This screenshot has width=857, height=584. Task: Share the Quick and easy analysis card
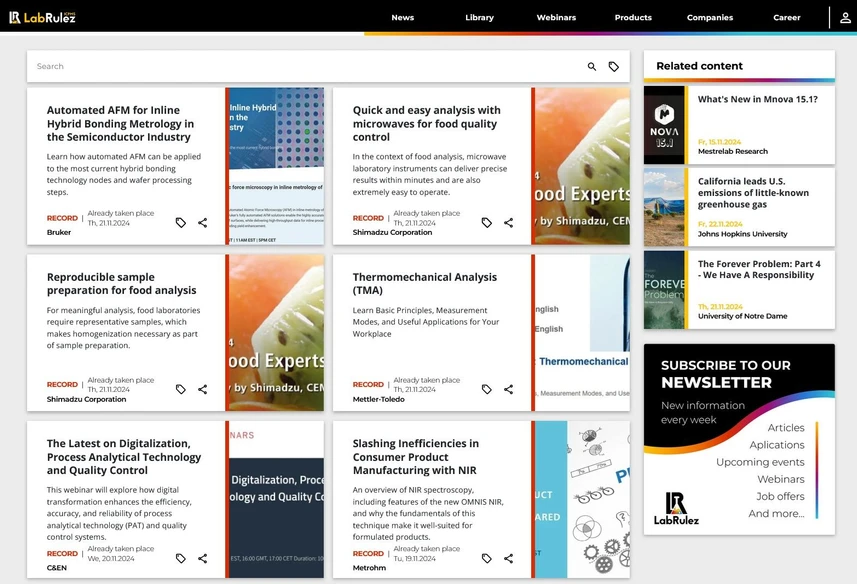(x=508, y=222)
